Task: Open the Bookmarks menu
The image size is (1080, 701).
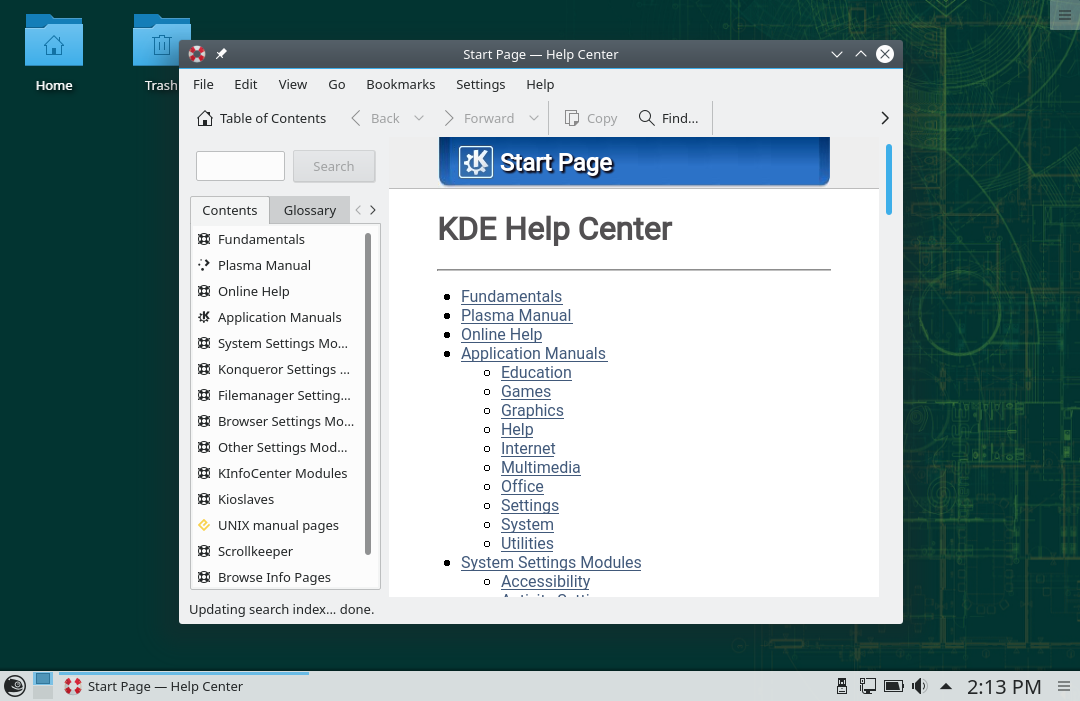Action: (x=401, y=85)
